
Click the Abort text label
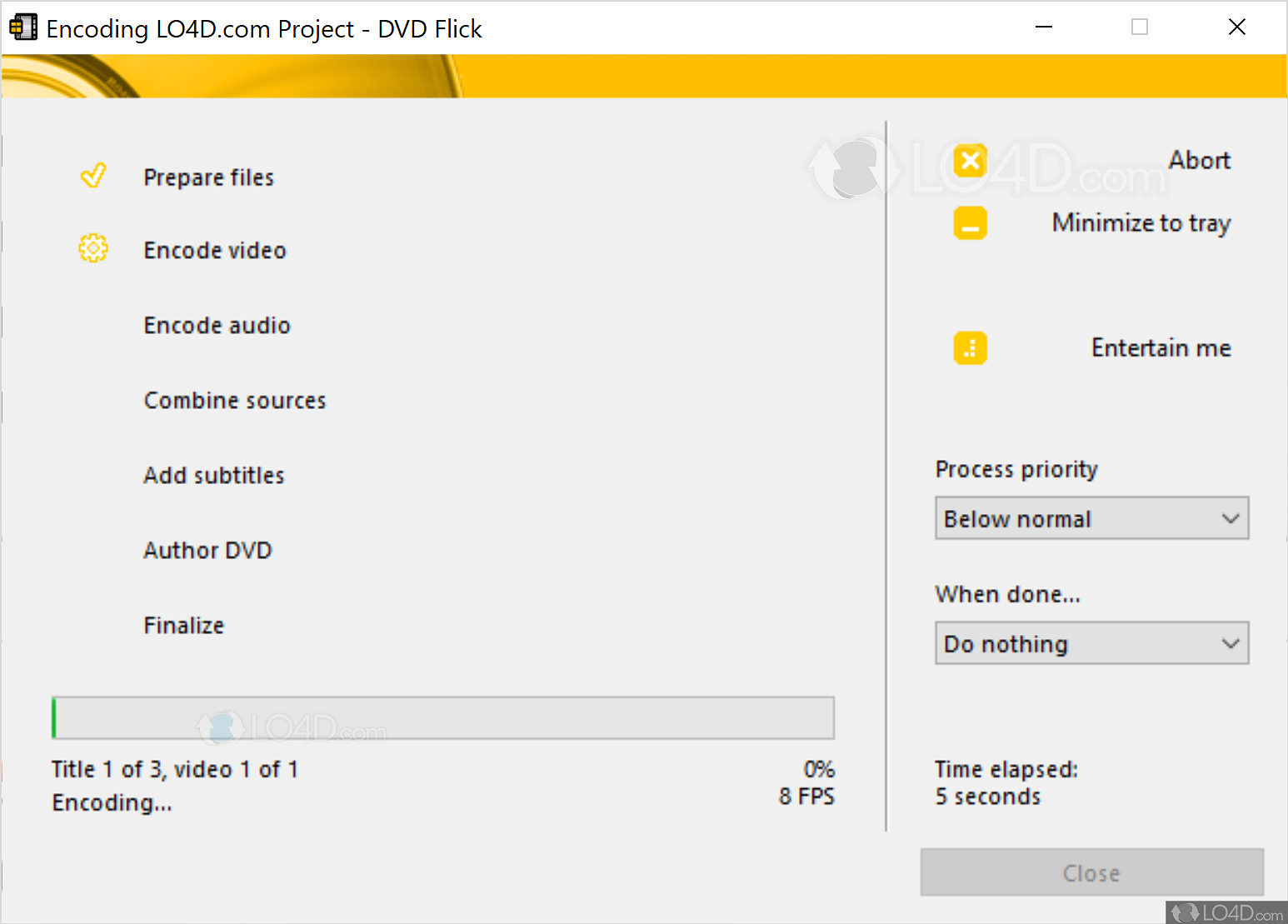(x=1200, y=160)
